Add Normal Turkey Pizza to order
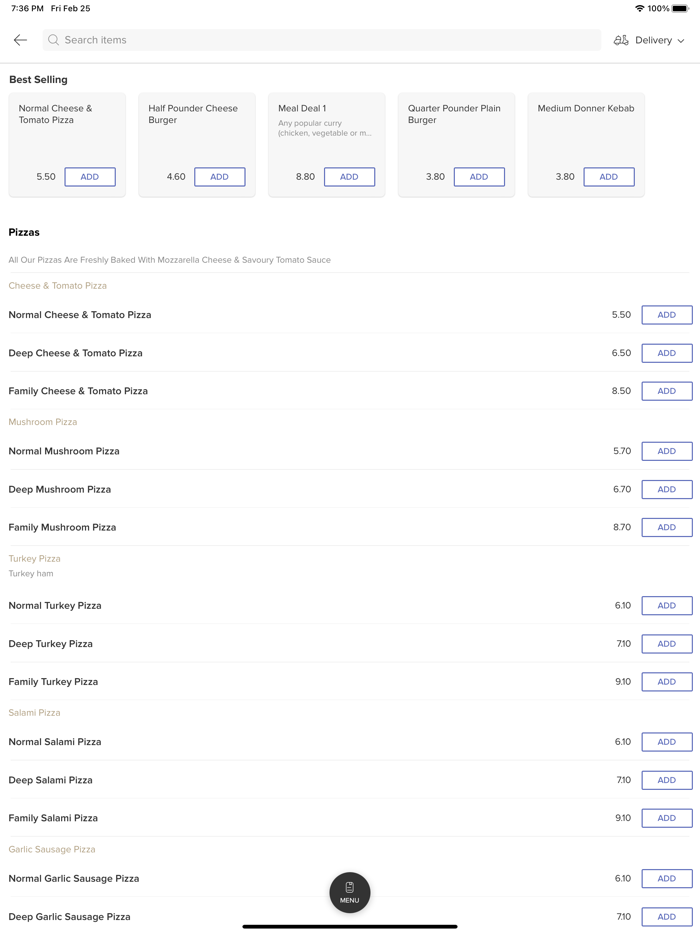Viewport: 700px width, 934px height. [x=666, y=606]
